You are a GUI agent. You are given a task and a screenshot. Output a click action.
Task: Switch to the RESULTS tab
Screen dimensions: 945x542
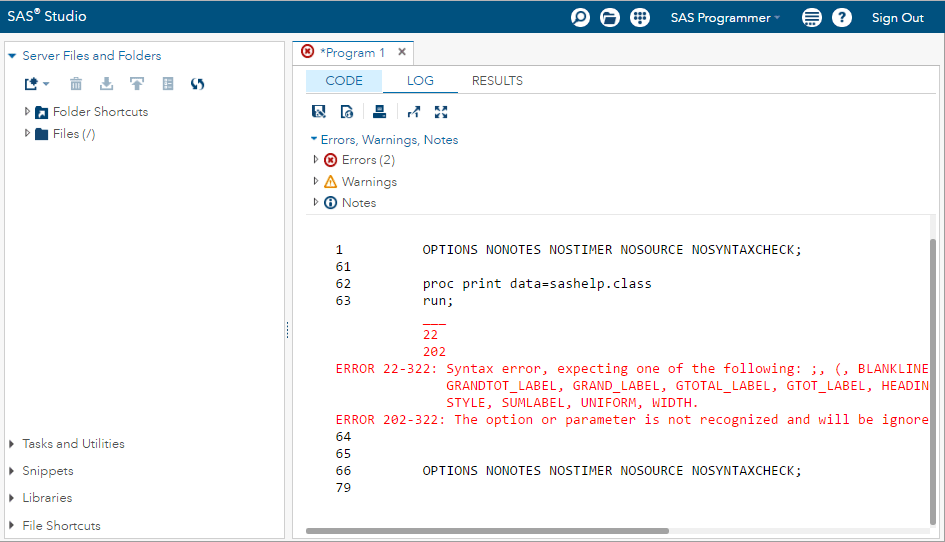coord(497,81)
